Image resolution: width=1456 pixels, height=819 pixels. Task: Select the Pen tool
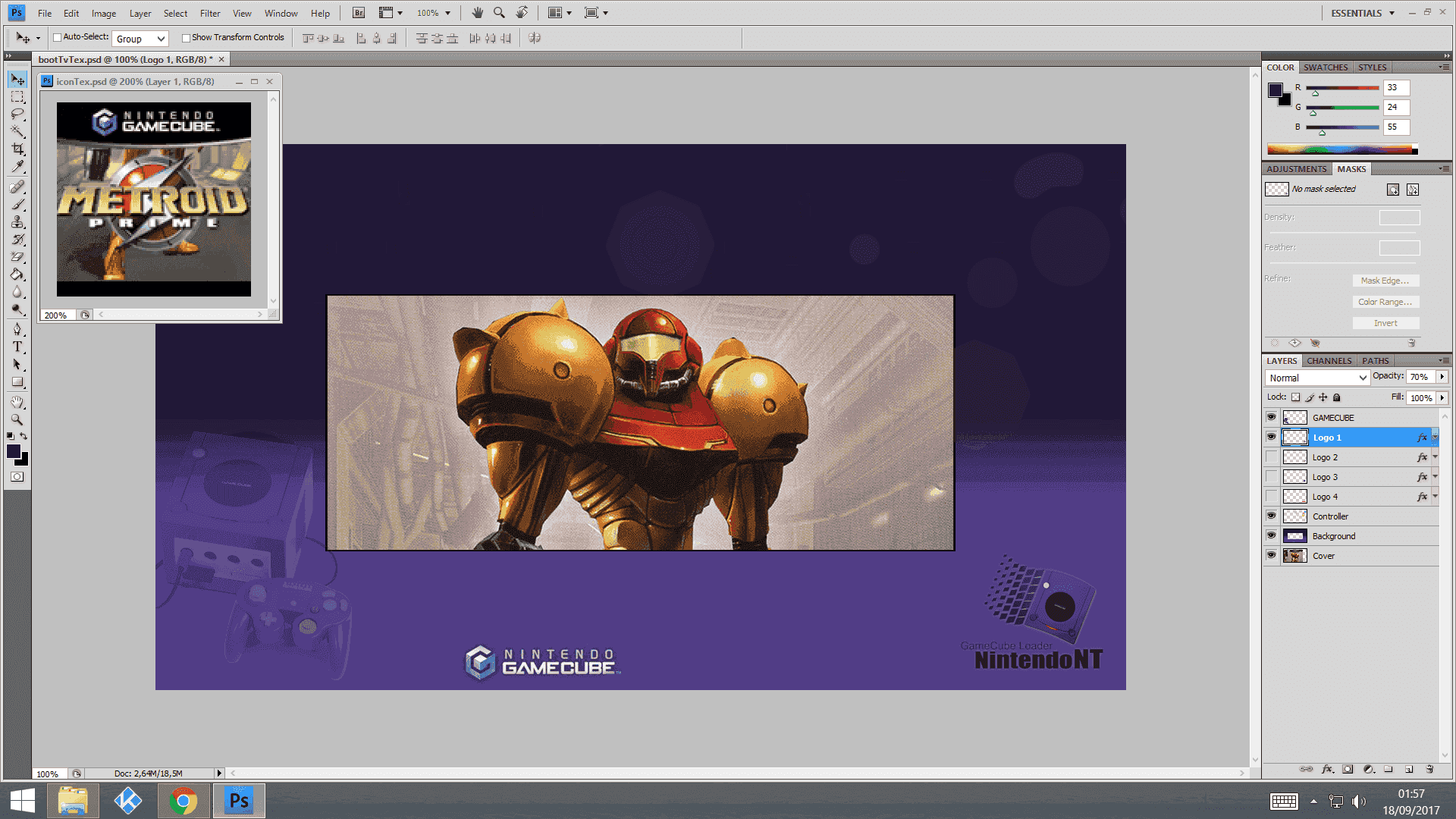[x=17, y=329]
